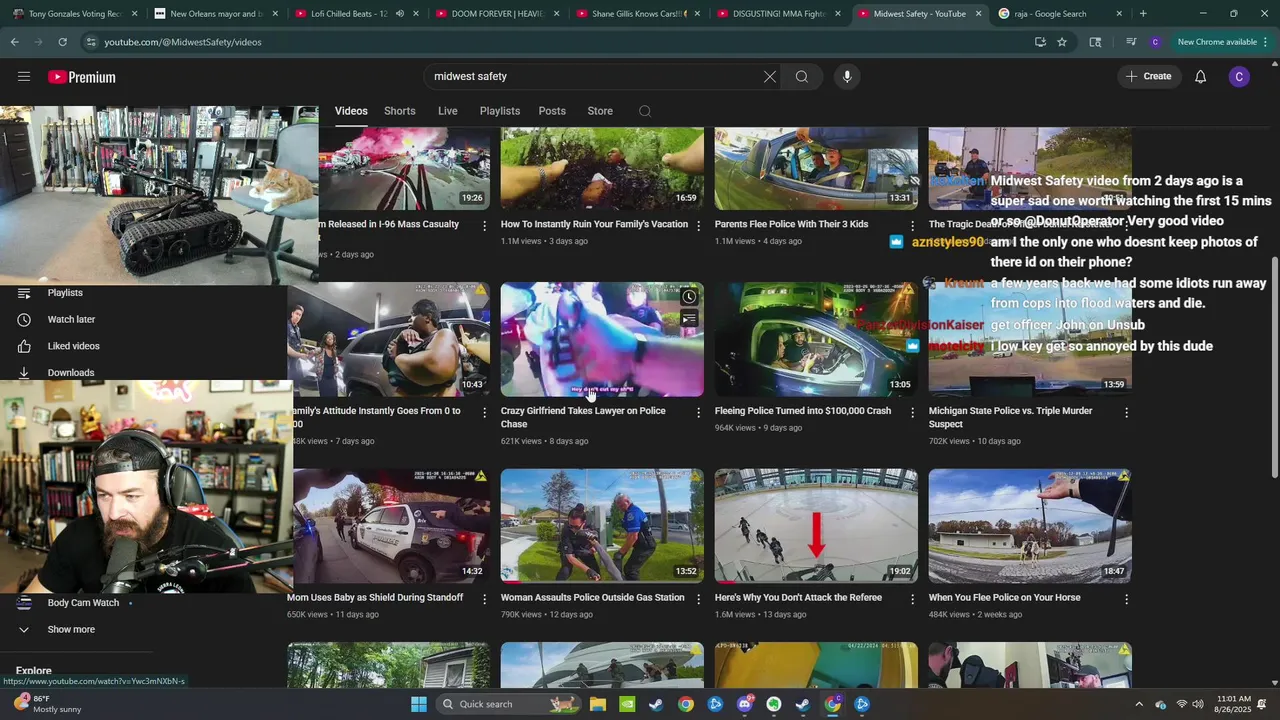Open How To Instantly Ruin Your Family's Vacation

[x=594, y=224]
